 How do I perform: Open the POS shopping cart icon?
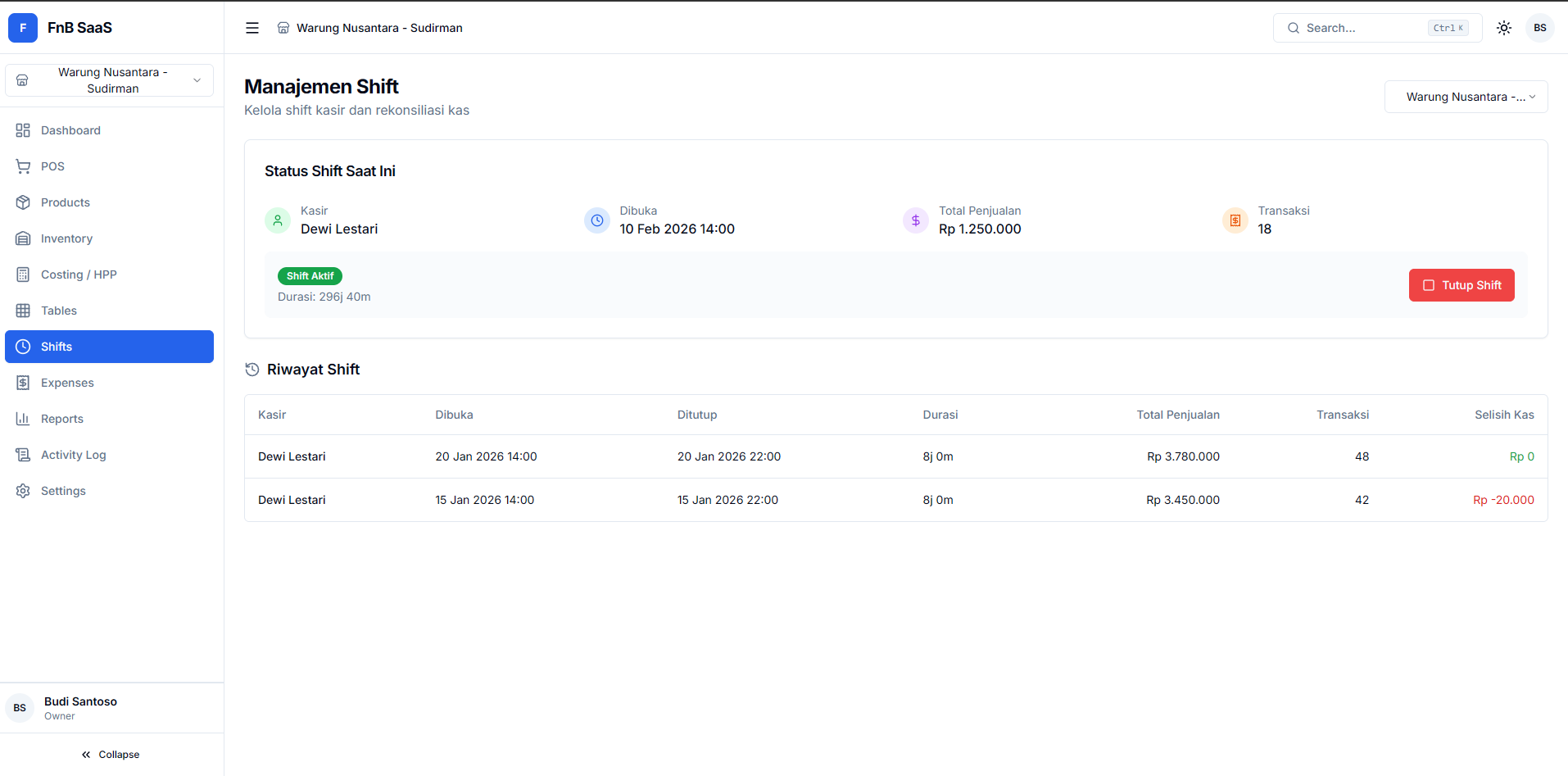[x=23, y=166]
